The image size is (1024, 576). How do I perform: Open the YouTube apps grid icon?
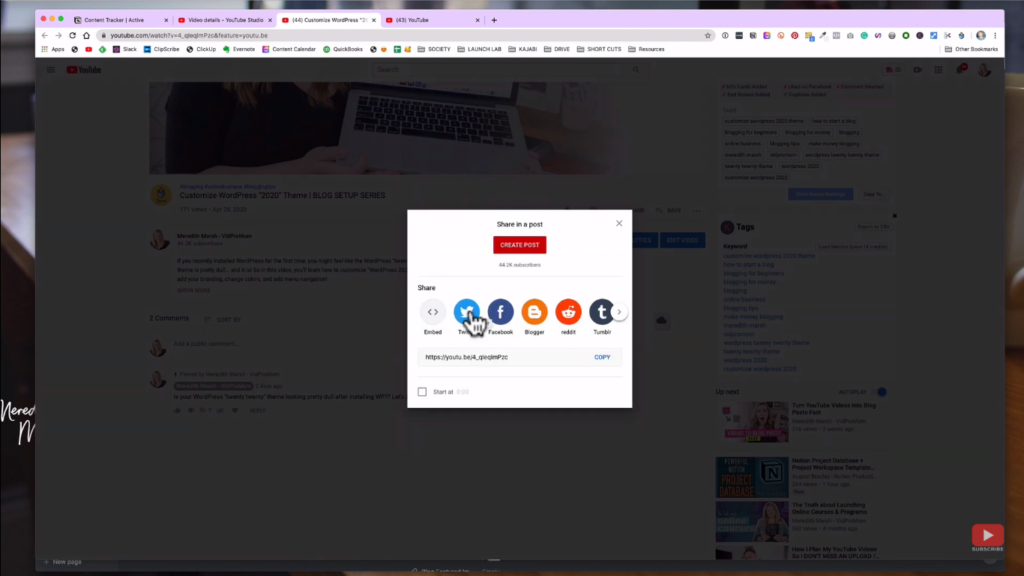[938, 70]
